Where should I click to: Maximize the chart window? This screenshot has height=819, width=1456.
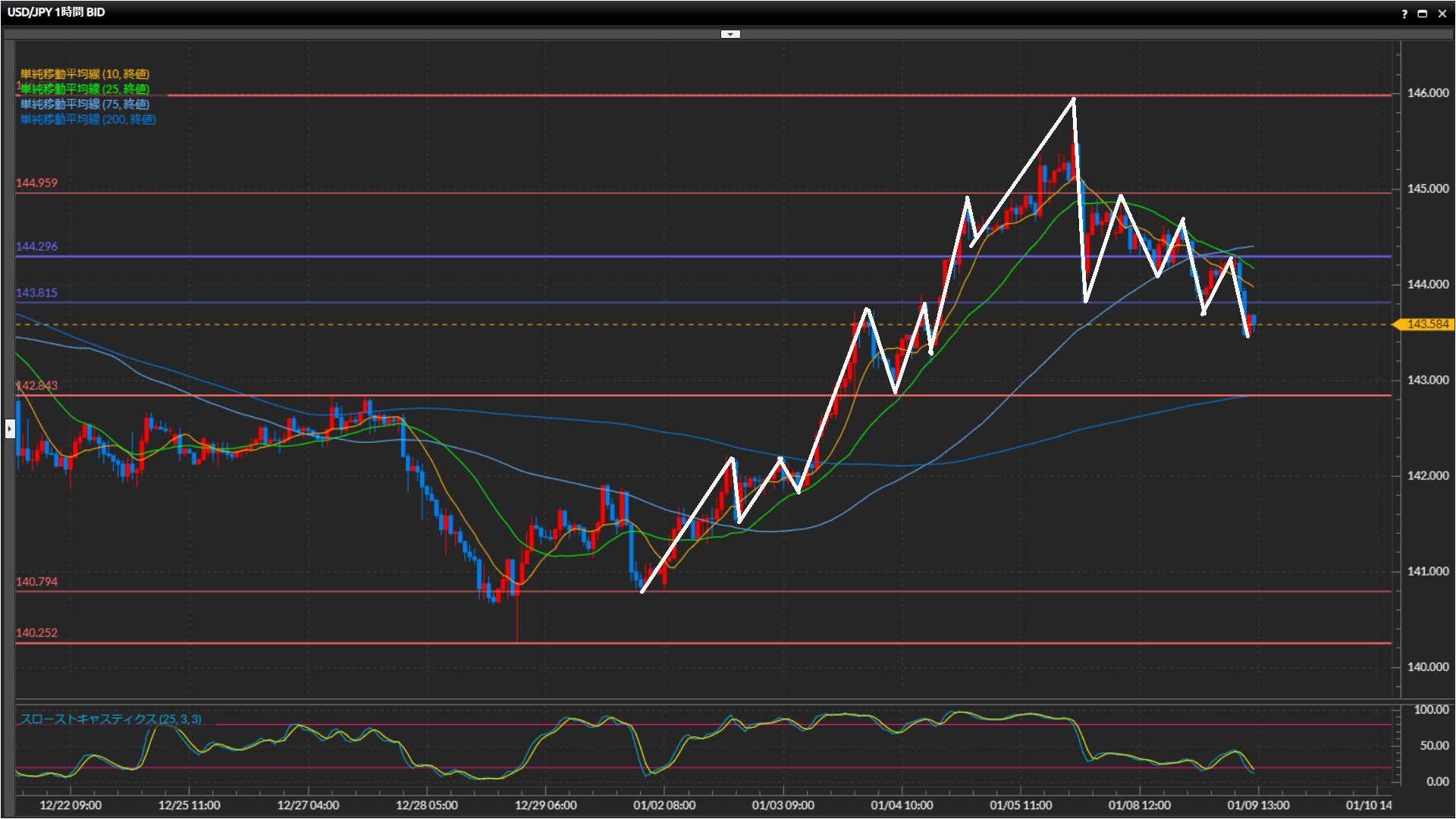point(1423,14)
